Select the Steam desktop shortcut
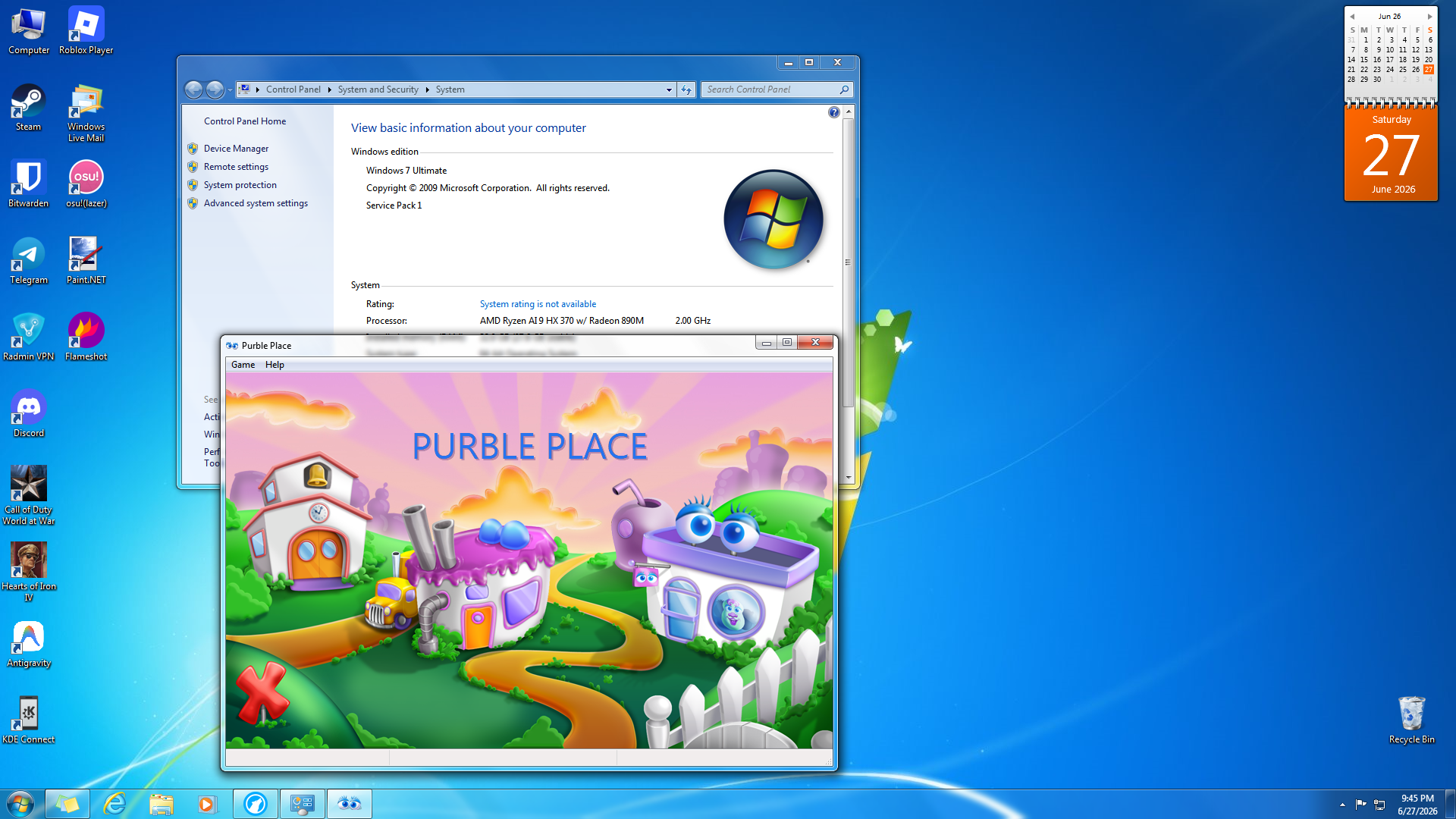This screenshot has height=819, width=1456. click(x=29, y=108)
